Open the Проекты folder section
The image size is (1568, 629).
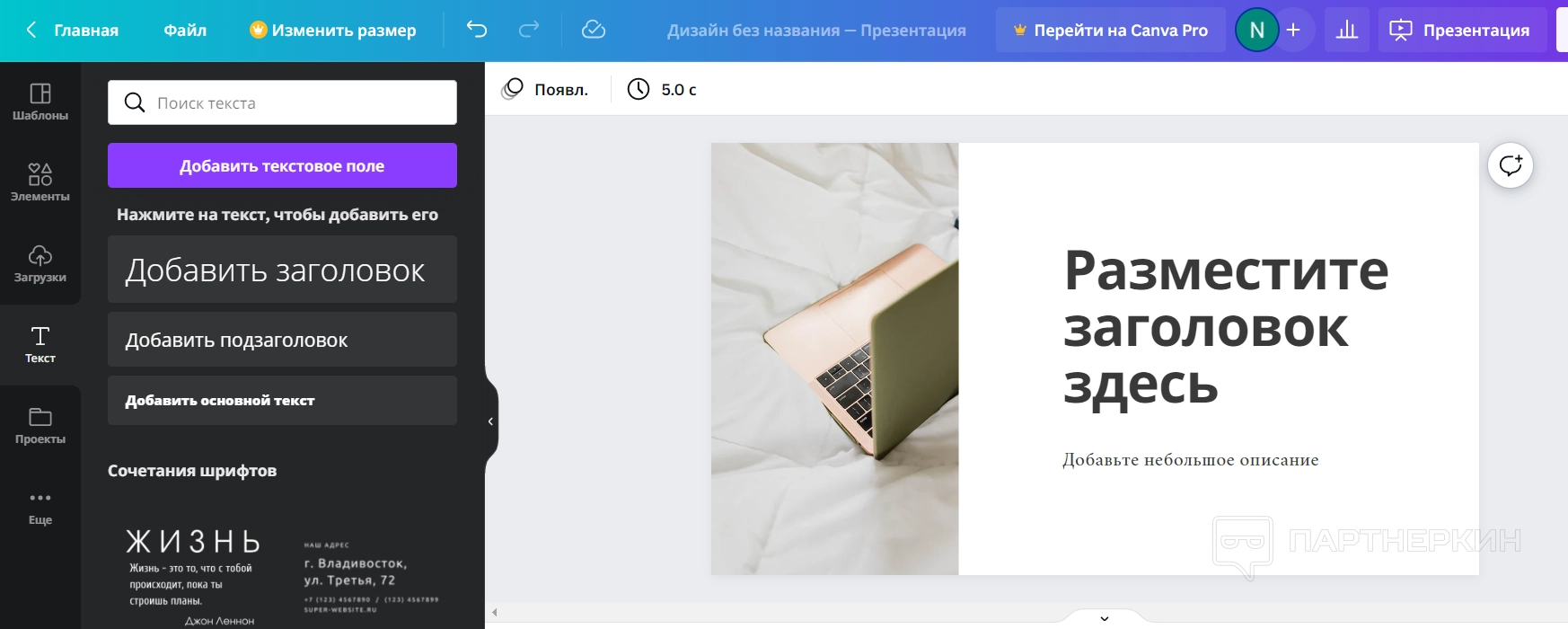pos(40,426)
